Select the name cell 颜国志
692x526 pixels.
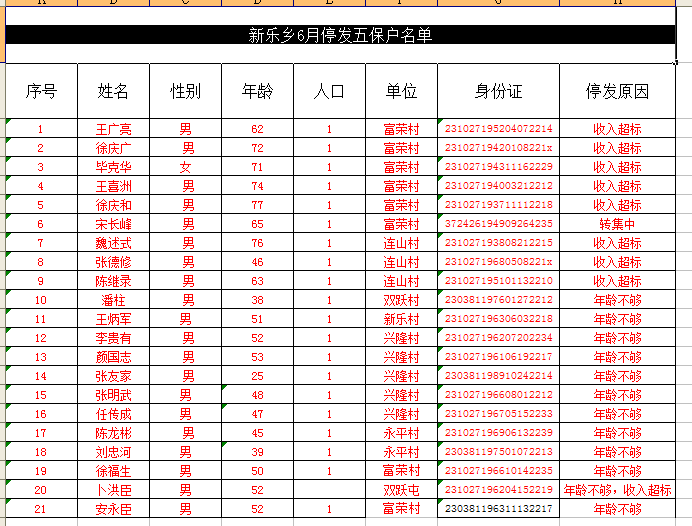tap(113, 357)
